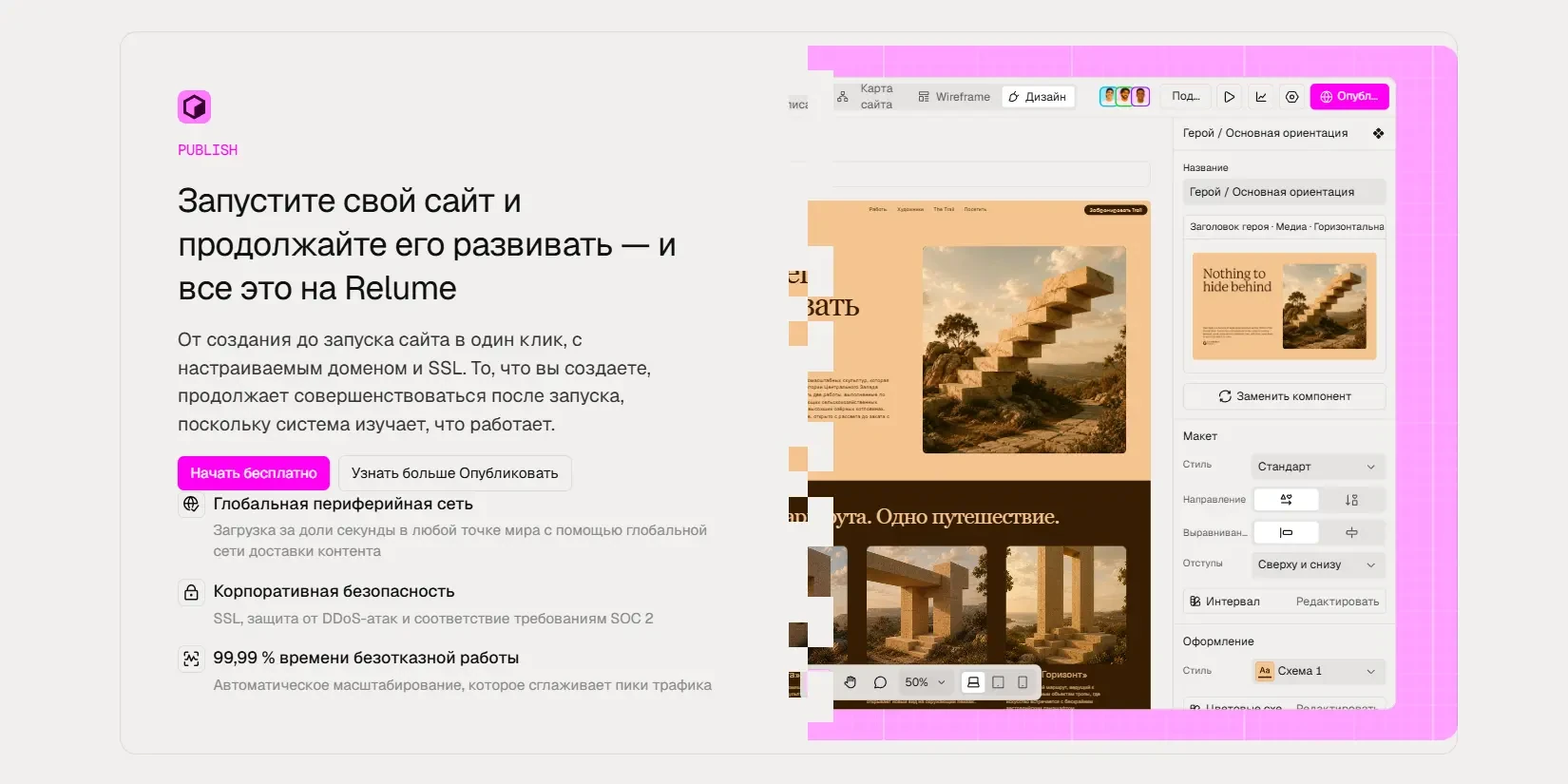Viewport: 1568px width, 784px height.
Task: Click the Начать бесплатно button
Action: [x=254, y=473]
